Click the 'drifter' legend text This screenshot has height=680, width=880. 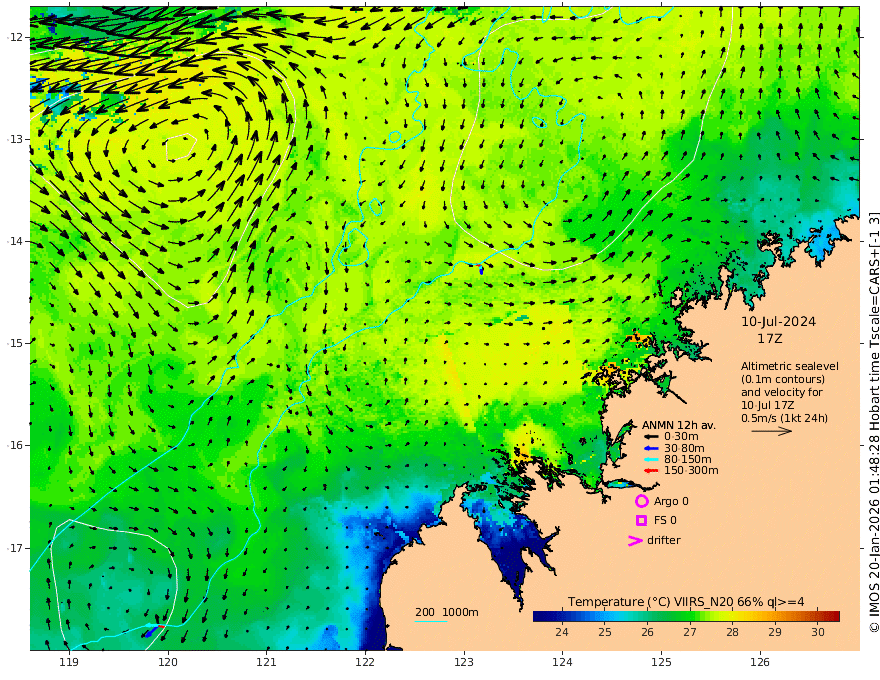point(664,540)
